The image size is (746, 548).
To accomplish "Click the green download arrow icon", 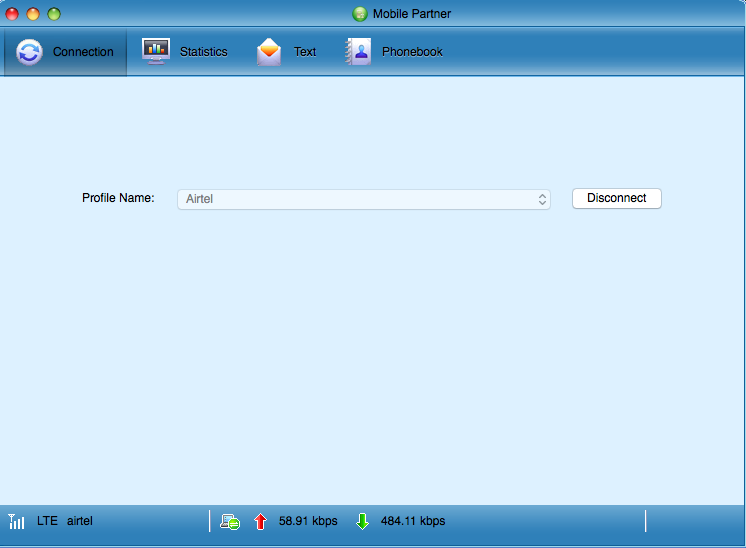I will point(363,521).
